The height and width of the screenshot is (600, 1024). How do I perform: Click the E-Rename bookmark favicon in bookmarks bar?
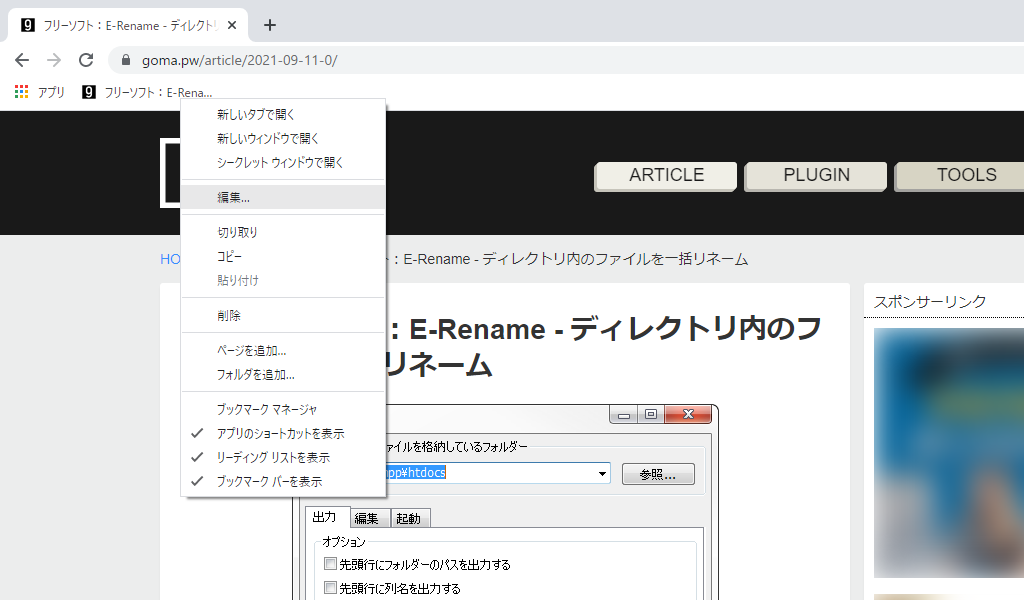pos(89,92)
